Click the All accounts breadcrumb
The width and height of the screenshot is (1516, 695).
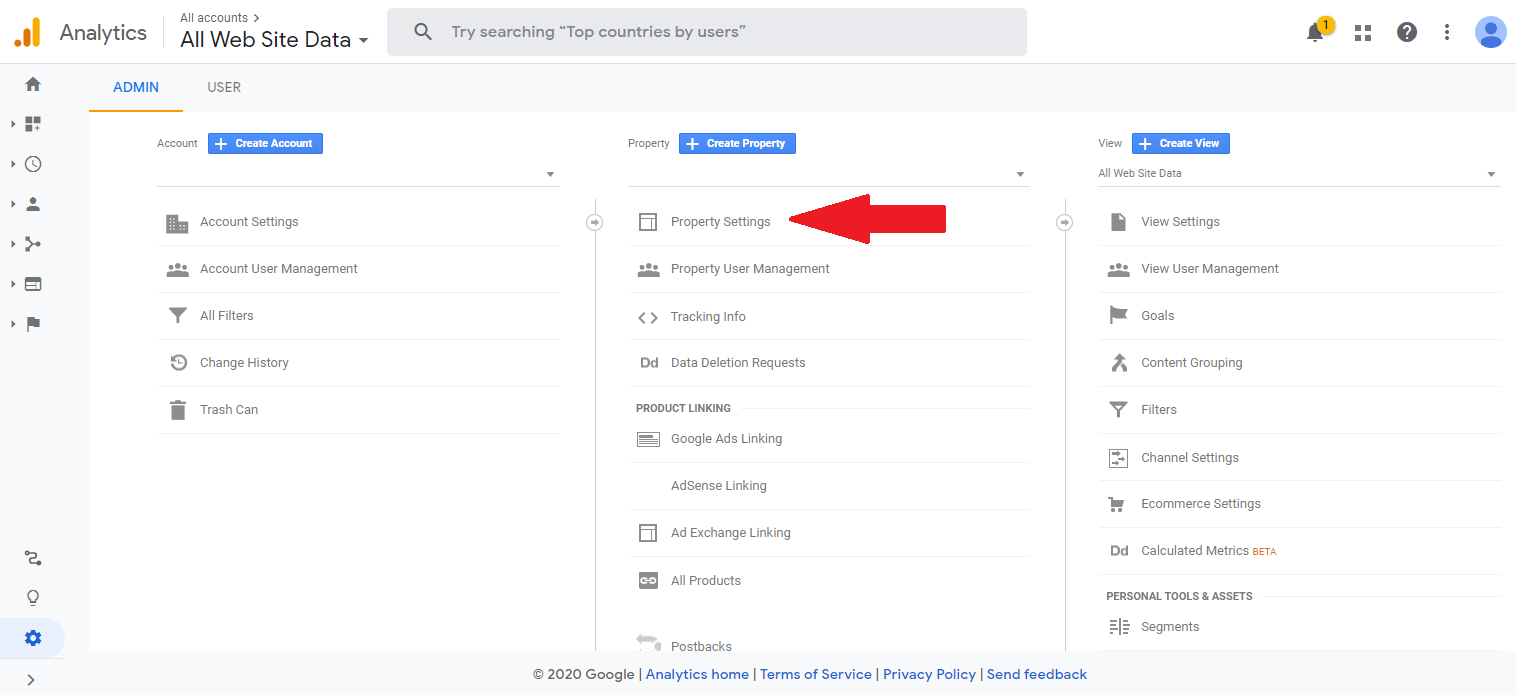[x=213, y=18]
